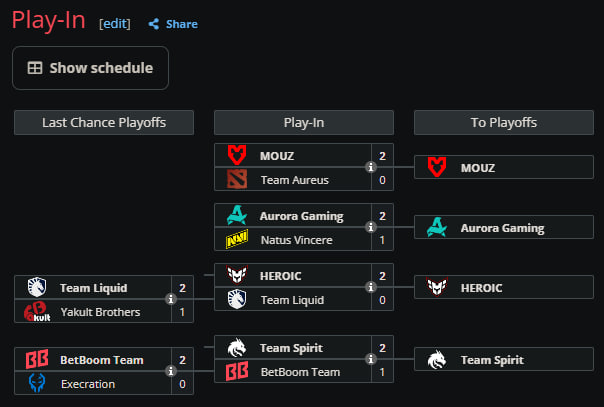Image resolution: width=604 pixels, height=407 pixels.
Task: Click the share icon beside Play-In heading
Action: pyautogui.click(x=154, y=24)
